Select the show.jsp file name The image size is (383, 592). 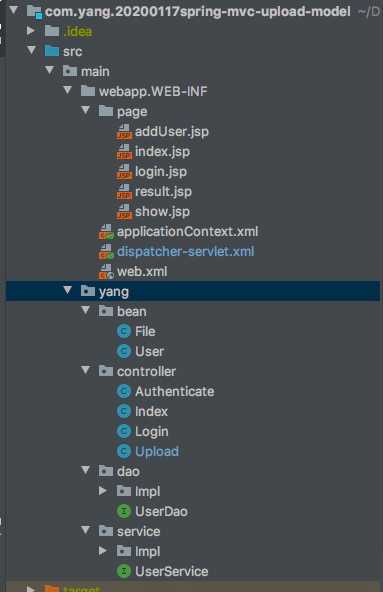click(162, 212)
